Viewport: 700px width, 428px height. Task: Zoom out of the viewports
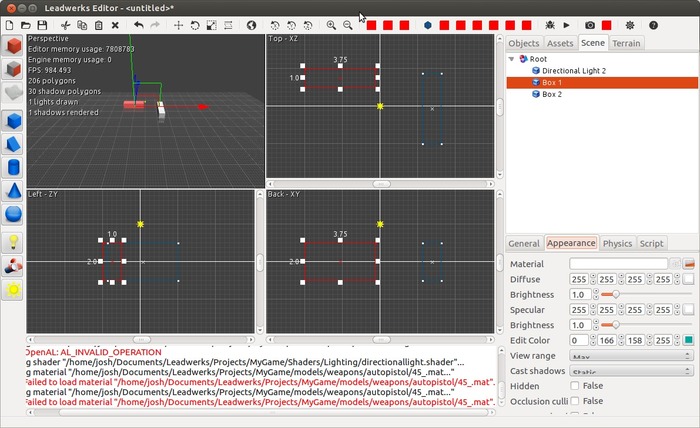[x=348, y=25]
